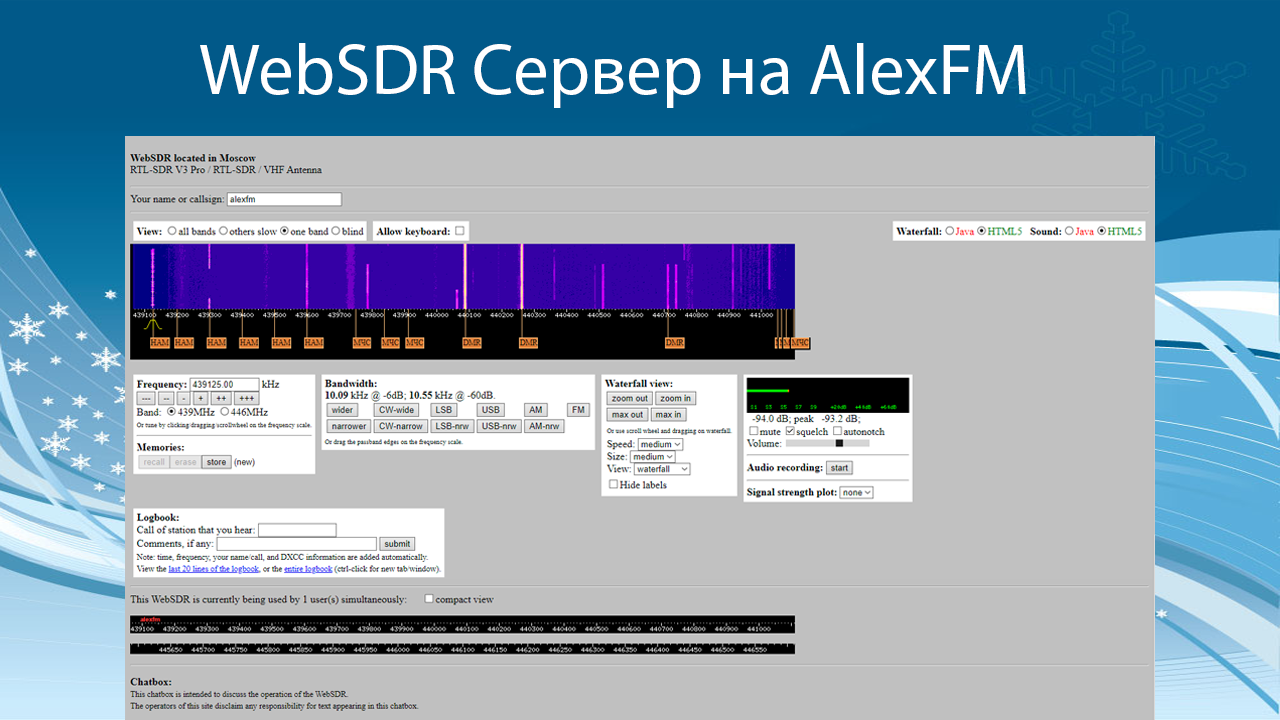The width and height of the screenshot is (1280, 720).
Task: Click the Volume slider handle
Action: (839, 443)
